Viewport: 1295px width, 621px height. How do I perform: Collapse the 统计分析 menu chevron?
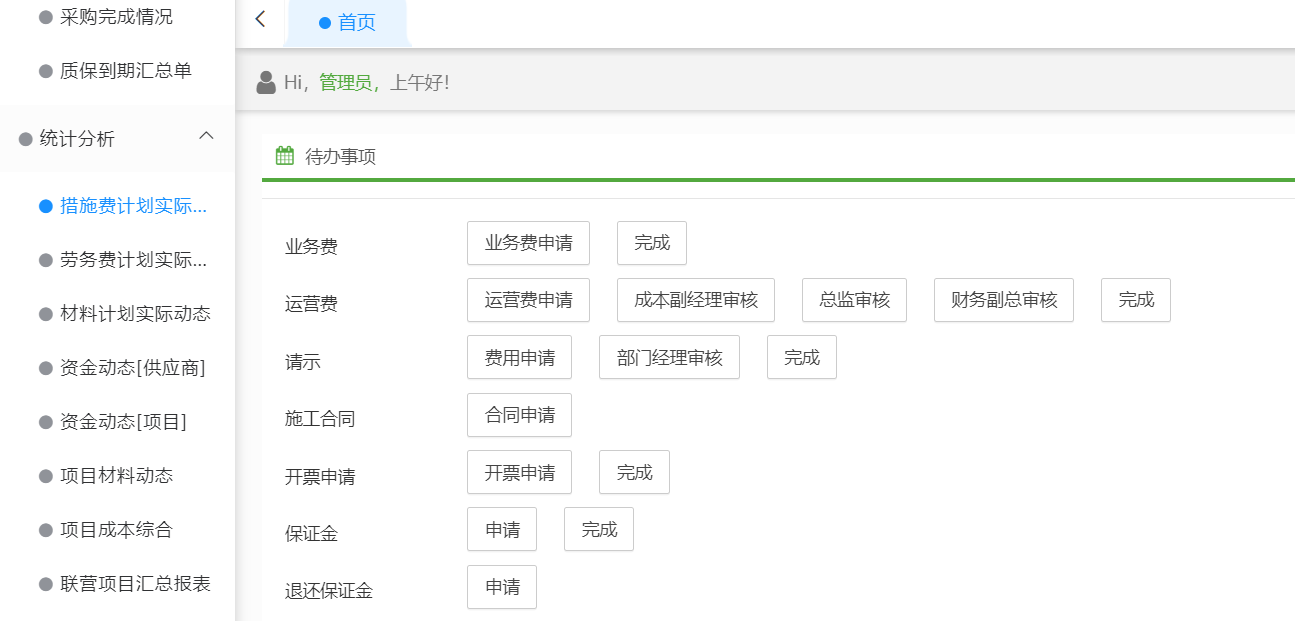[206, 136]
